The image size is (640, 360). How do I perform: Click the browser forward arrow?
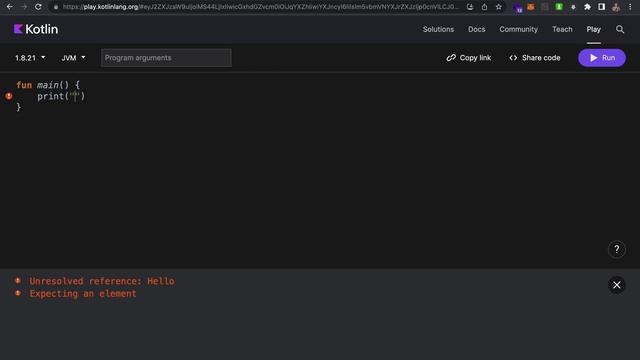[24, 7]
